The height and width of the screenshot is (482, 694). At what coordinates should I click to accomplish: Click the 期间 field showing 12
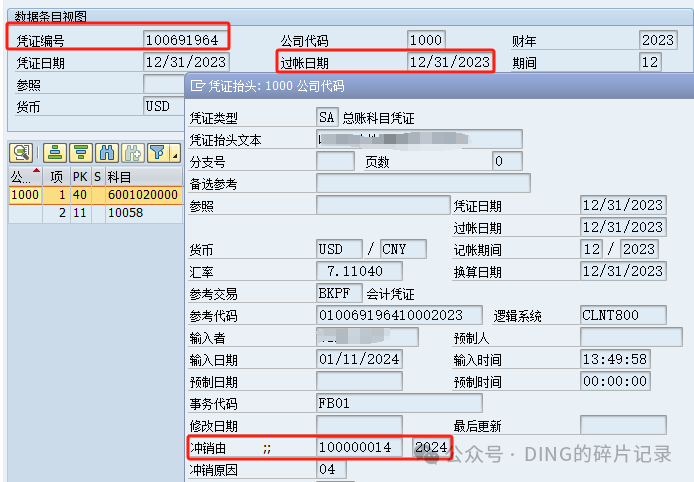[650, 62]
